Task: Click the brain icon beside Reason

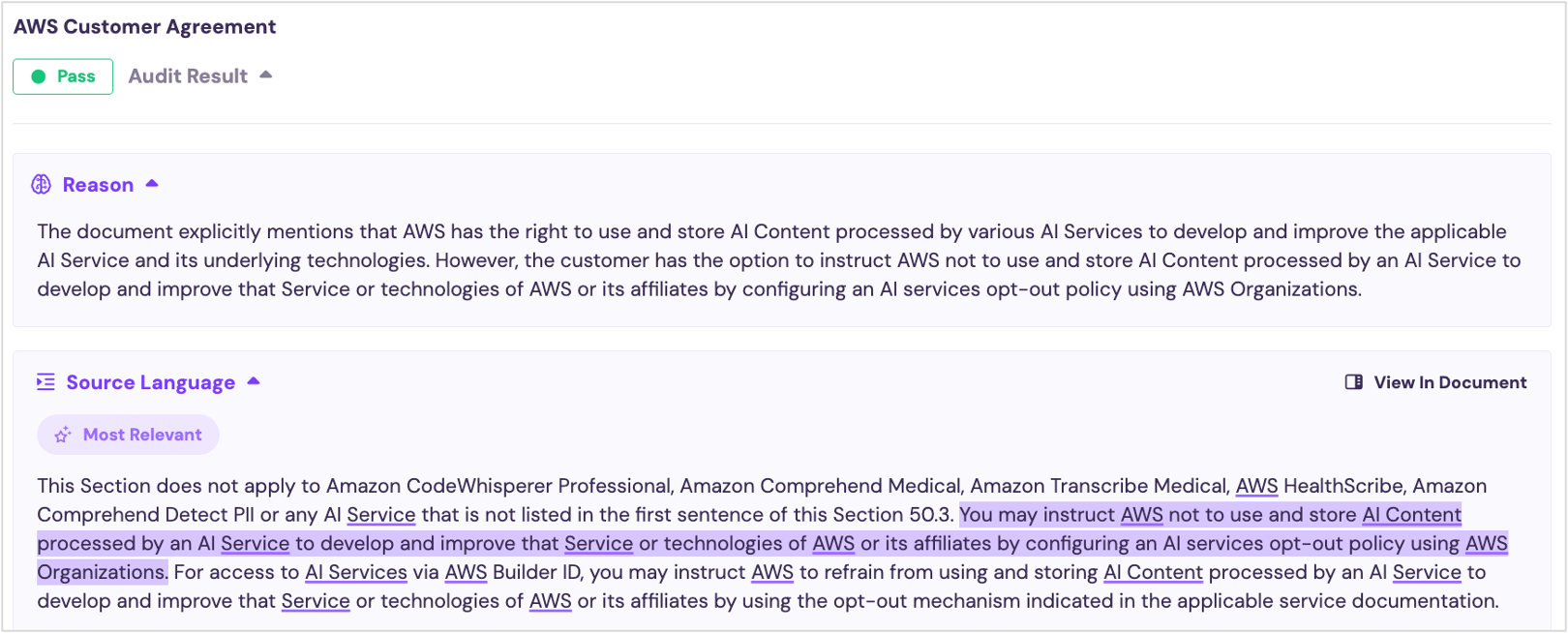Action: coord(42,185)
